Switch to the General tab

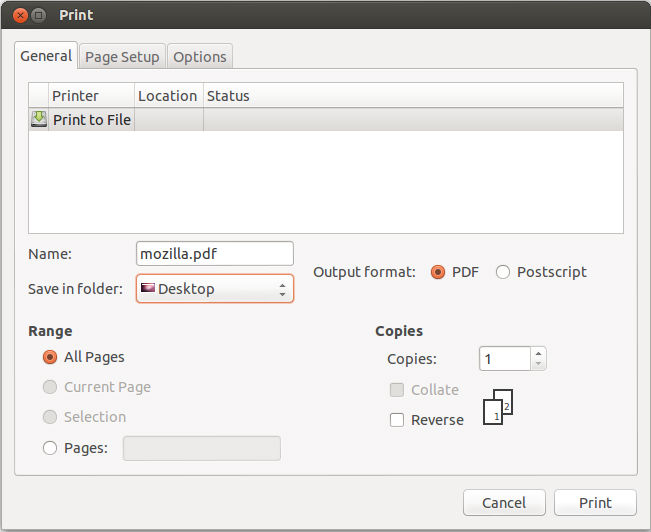[x=46, y=56]
